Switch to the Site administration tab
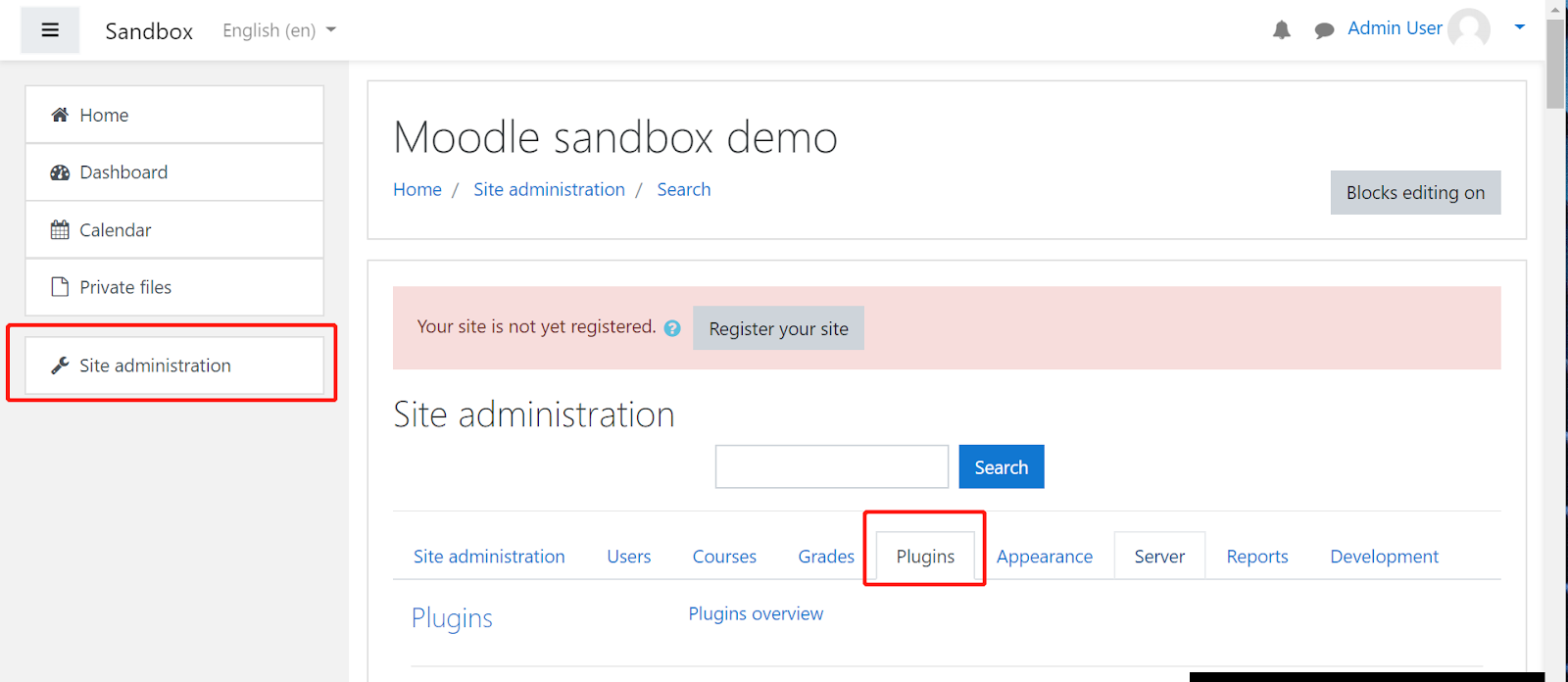Image resolution: width=1568 pixels, height=682 pixels. (x=489, y=557)
